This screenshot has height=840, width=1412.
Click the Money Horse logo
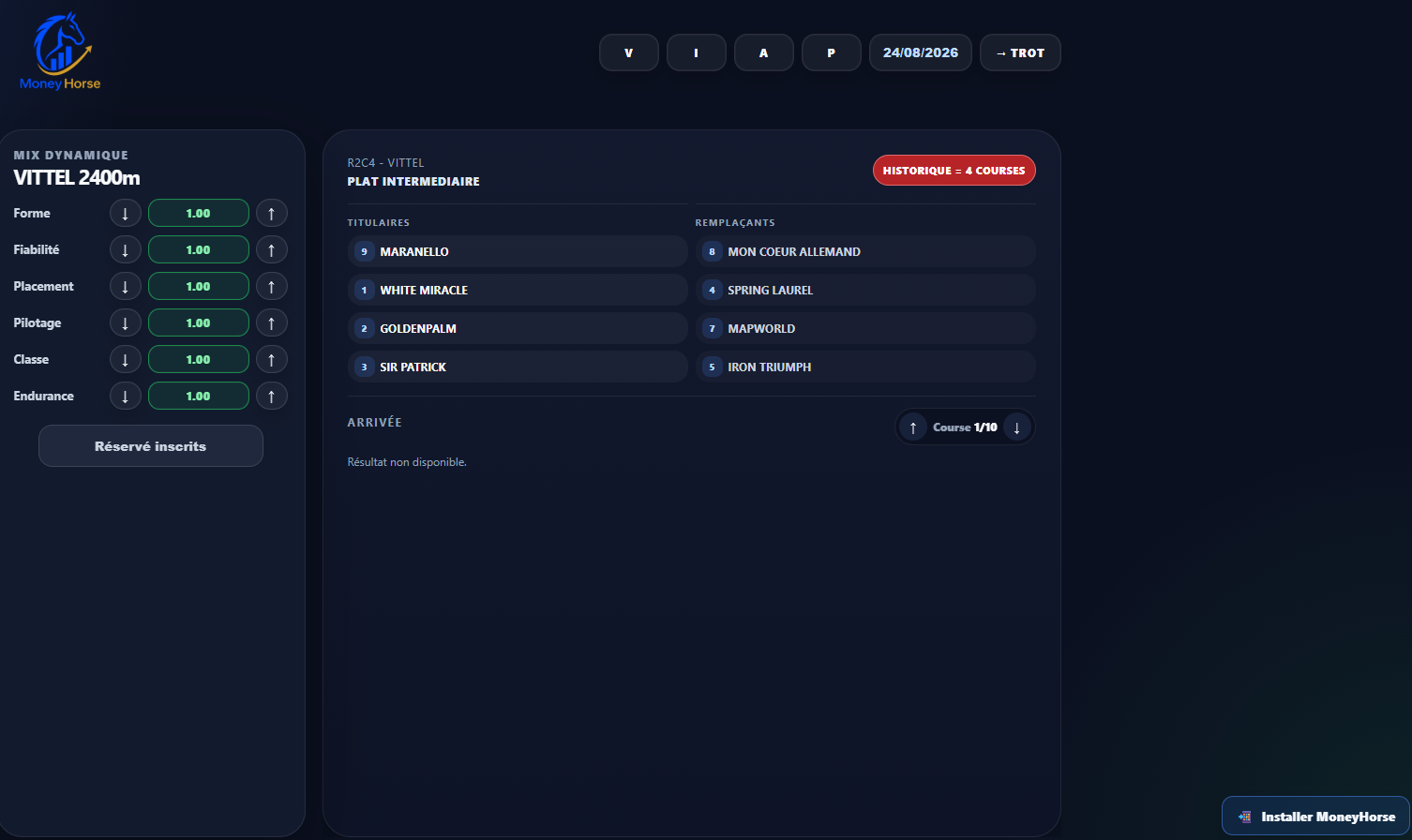point(60,52)
